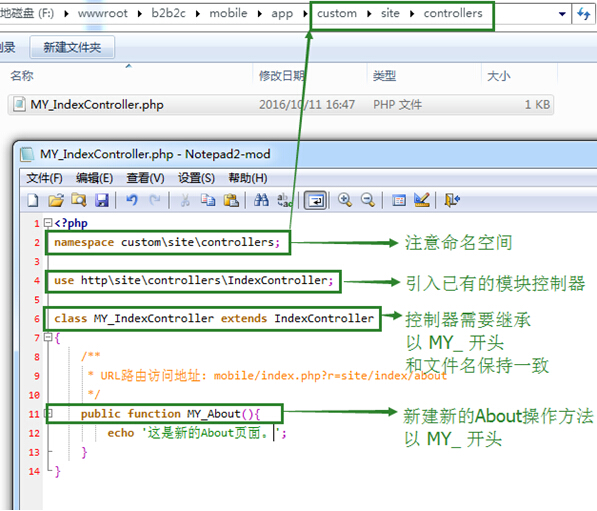Click the Open file folder icon
The height and width of the screenshot is (511, 597).
point(56,200)
